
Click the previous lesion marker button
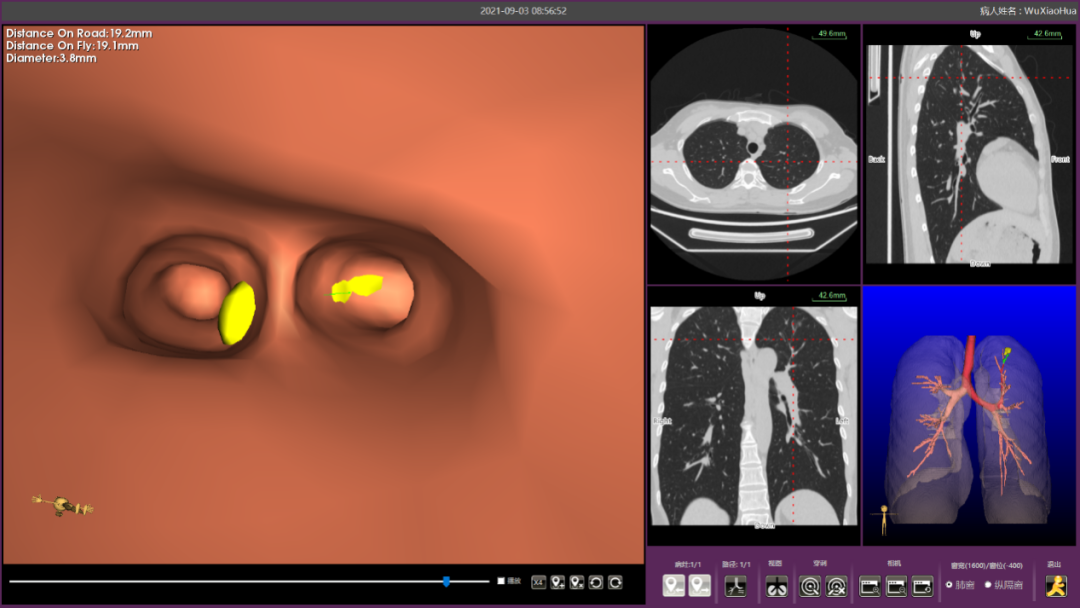point(674,585)
